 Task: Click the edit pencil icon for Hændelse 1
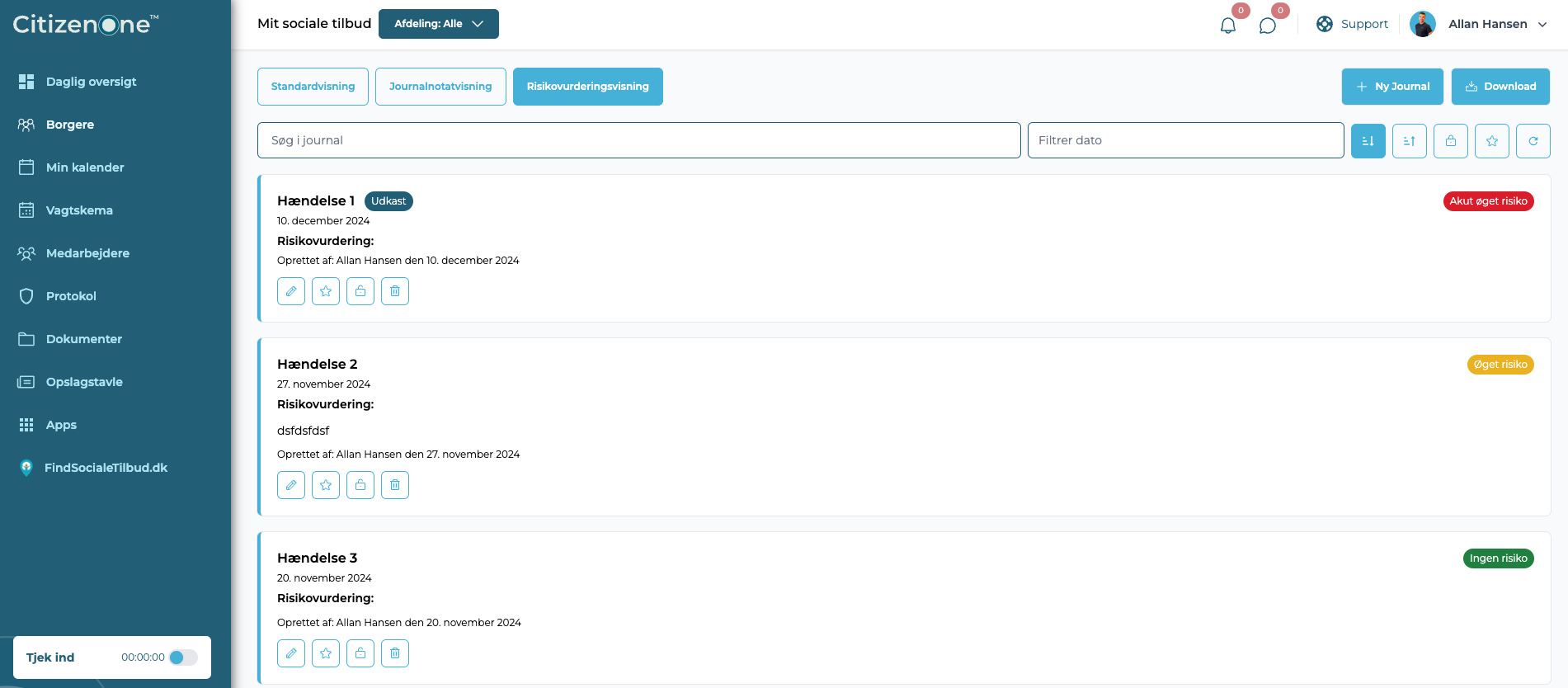291,291
